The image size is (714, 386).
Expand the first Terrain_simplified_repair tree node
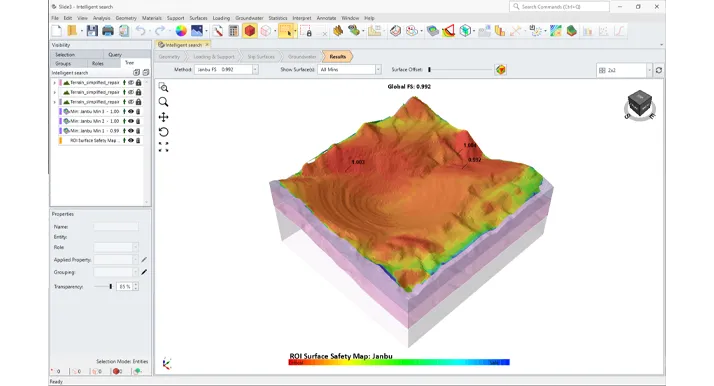coord(55,83)
